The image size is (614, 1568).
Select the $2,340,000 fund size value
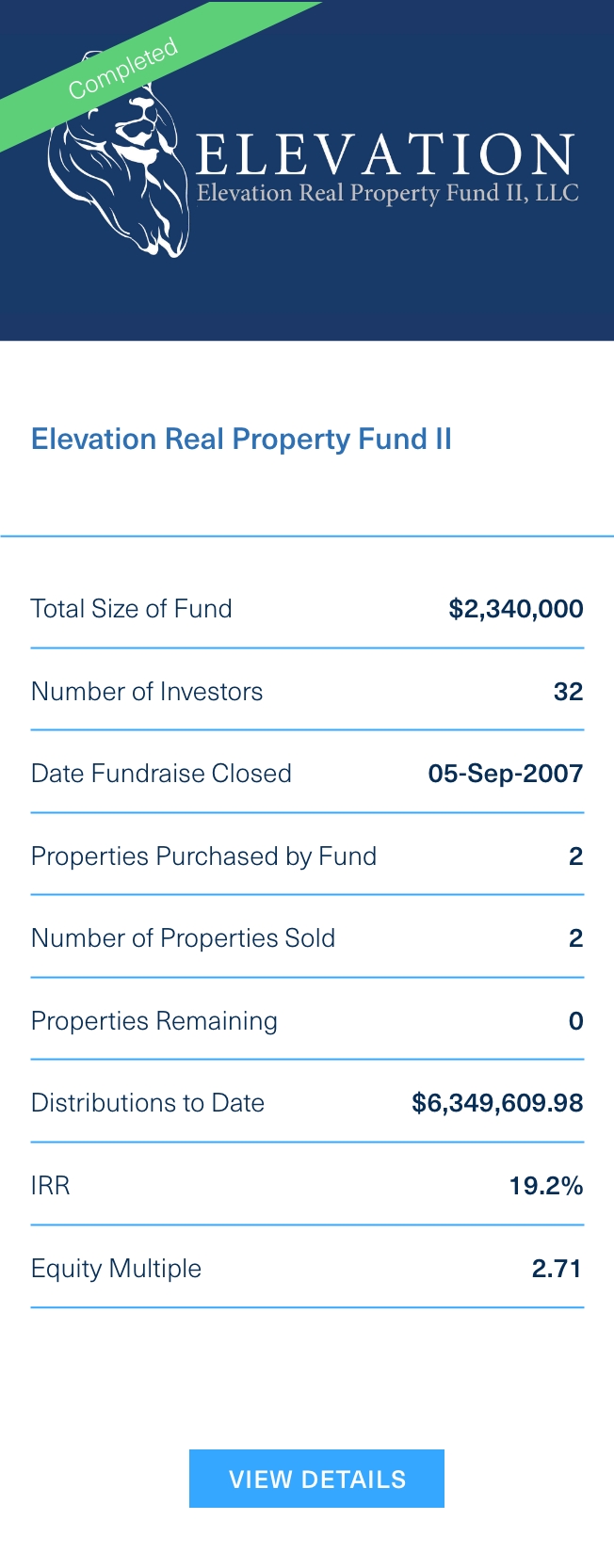click(x=515, y=609)
